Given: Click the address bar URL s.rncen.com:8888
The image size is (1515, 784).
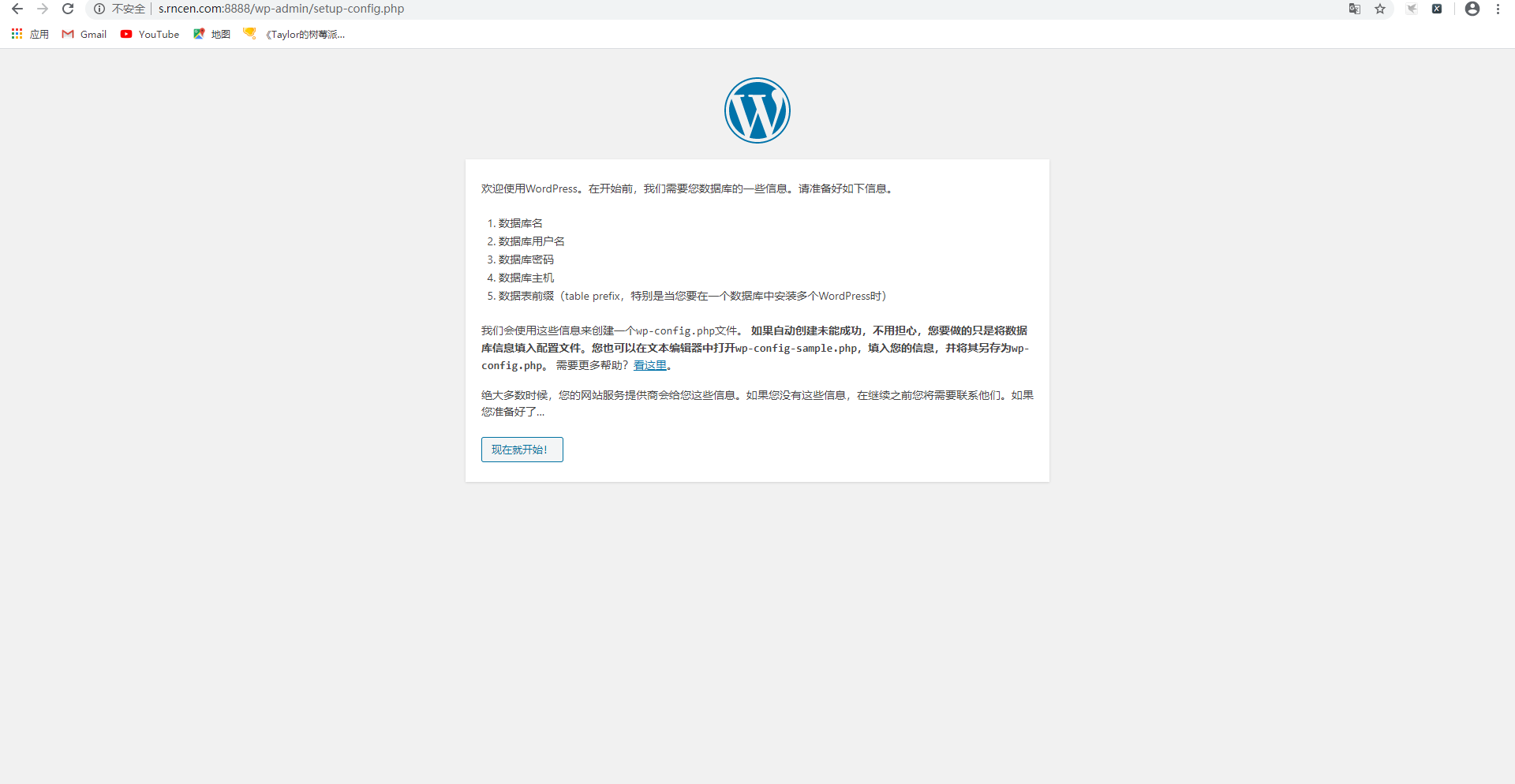Looking at the screenshot, I should click(x=281, y=9).
